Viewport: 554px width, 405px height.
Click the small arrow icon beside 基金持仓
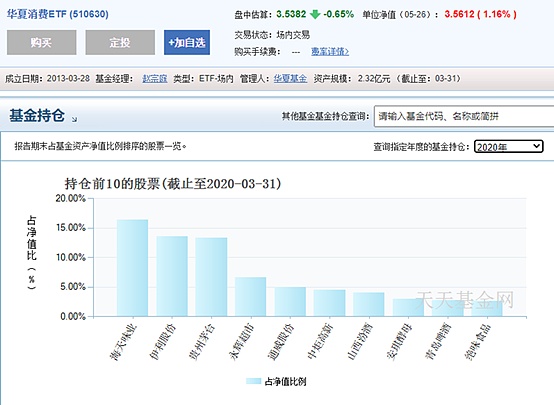click(x=74, y=119)
